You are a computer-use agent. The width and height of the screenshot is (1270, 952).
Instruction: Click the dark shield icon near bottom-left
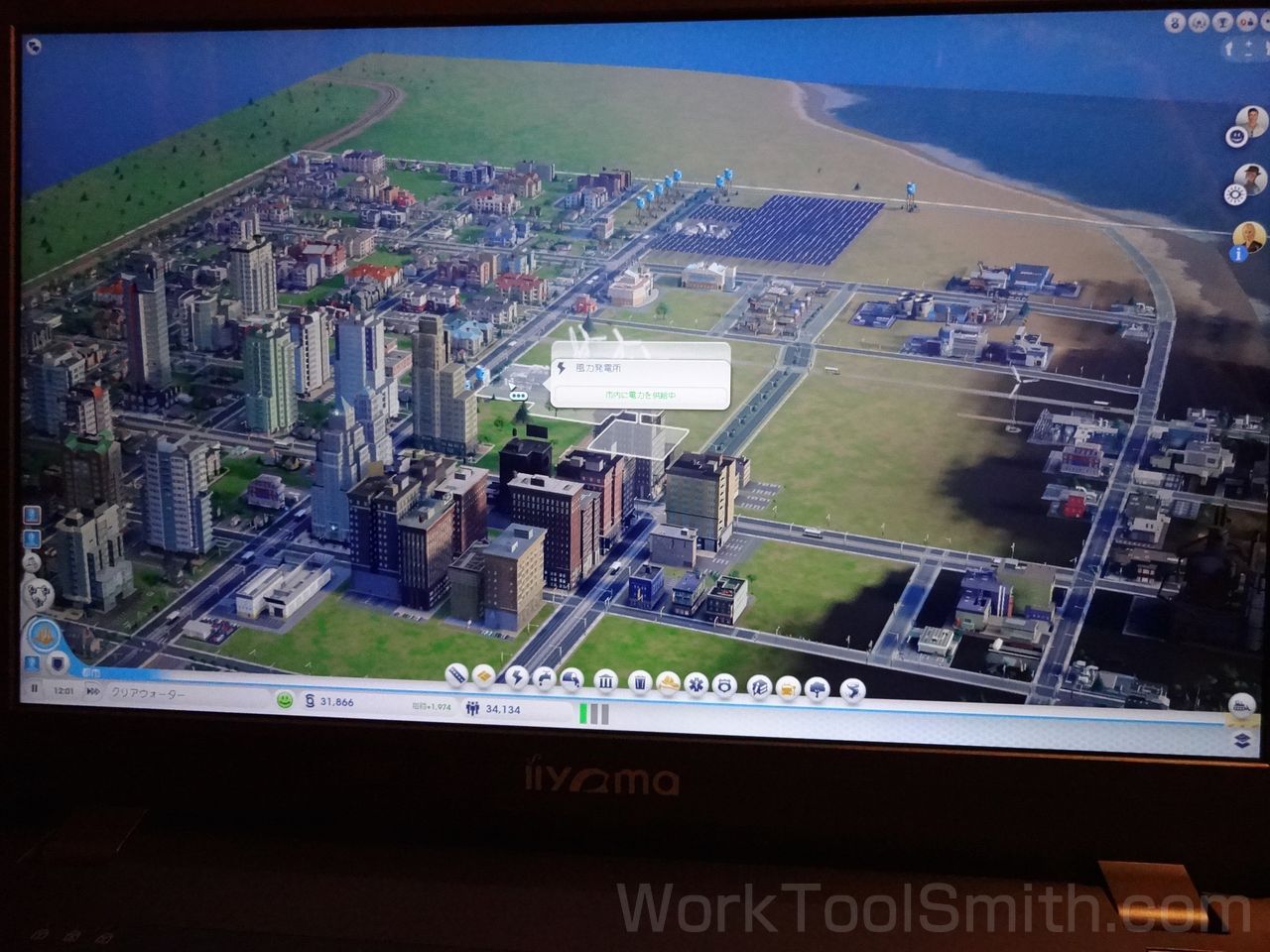57,662
